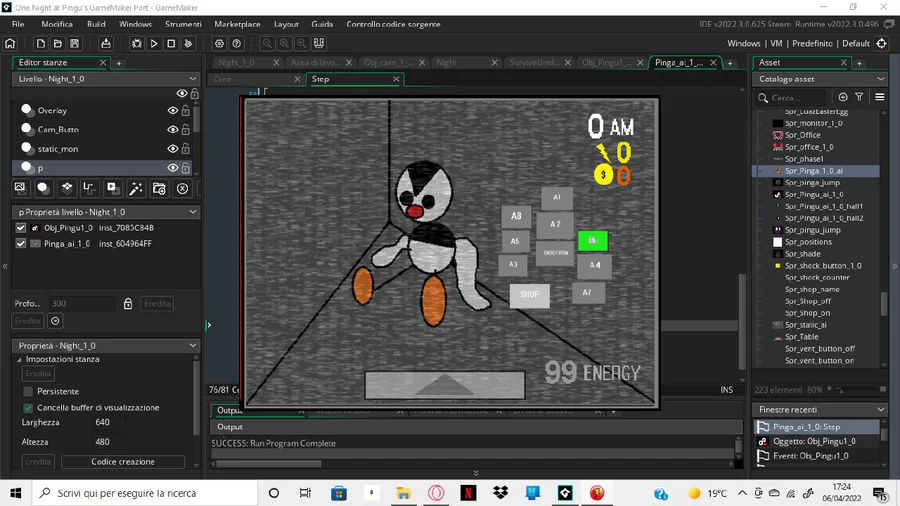Switch to the Crea event tab

(222, 79)
